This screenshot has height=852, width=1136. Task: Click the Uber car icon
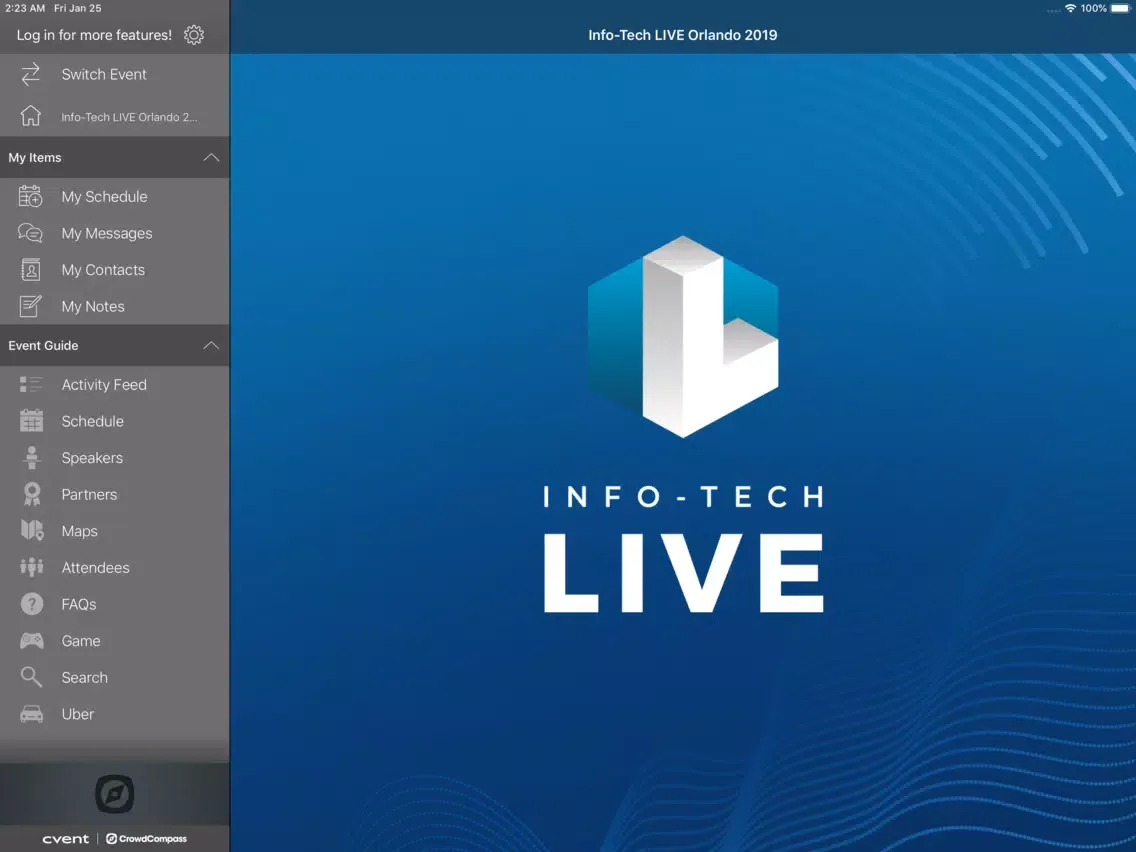(x=31, y=714)
